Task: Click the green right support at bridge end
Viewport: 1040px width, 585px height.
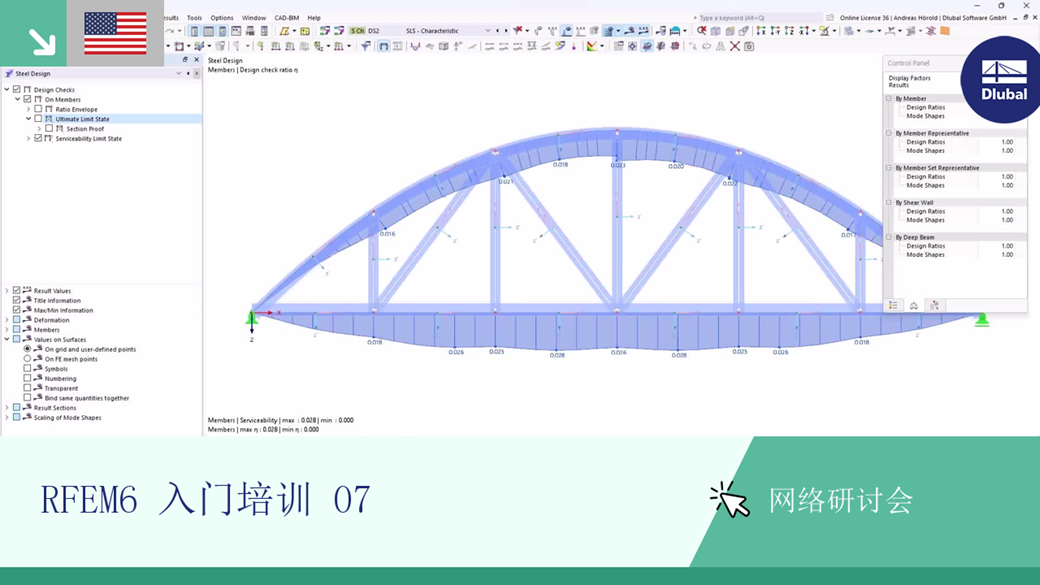Action: tap(982, 320)
